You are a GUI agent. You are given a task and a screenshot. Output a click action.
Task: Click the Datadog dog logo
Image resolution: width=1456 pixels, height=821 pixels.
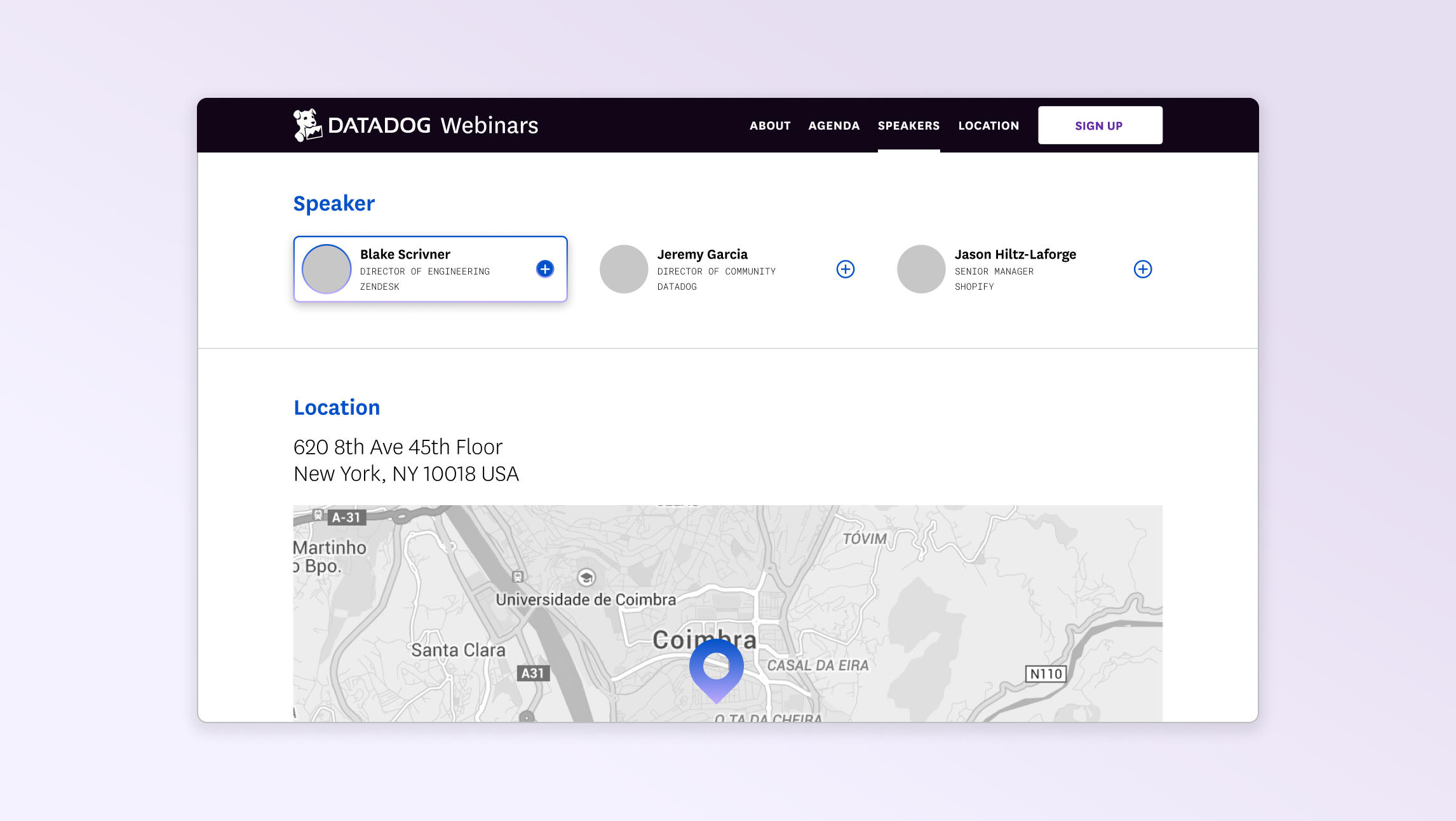coord(307,125)
